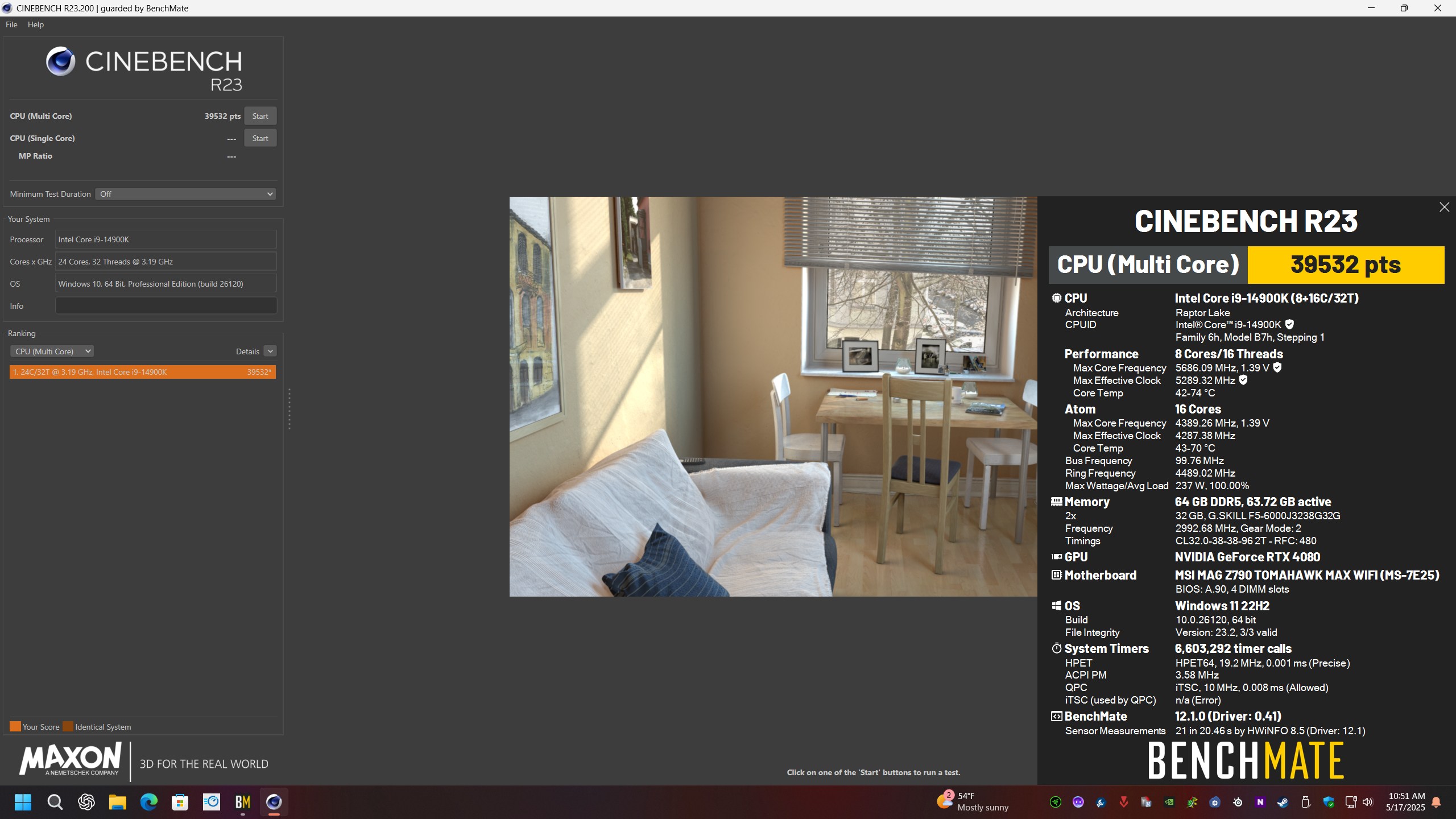
Task: Open Razer icon in system tray
Action: coord(1056,802)
